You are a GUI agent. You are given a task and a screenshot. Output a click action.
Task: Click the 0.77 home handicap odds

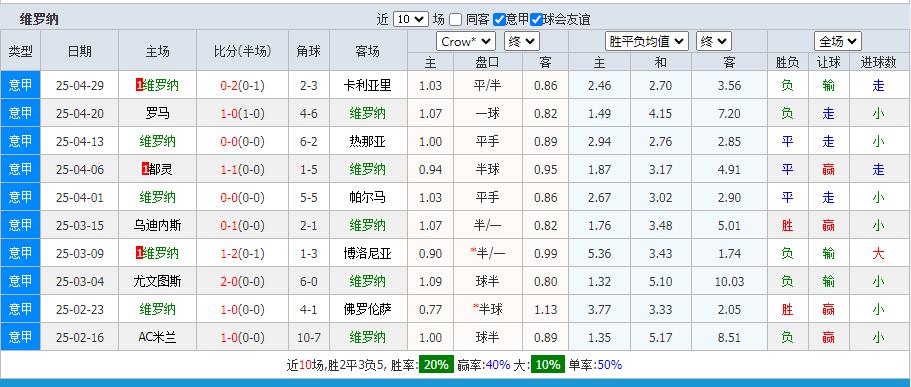coord(431,309)
